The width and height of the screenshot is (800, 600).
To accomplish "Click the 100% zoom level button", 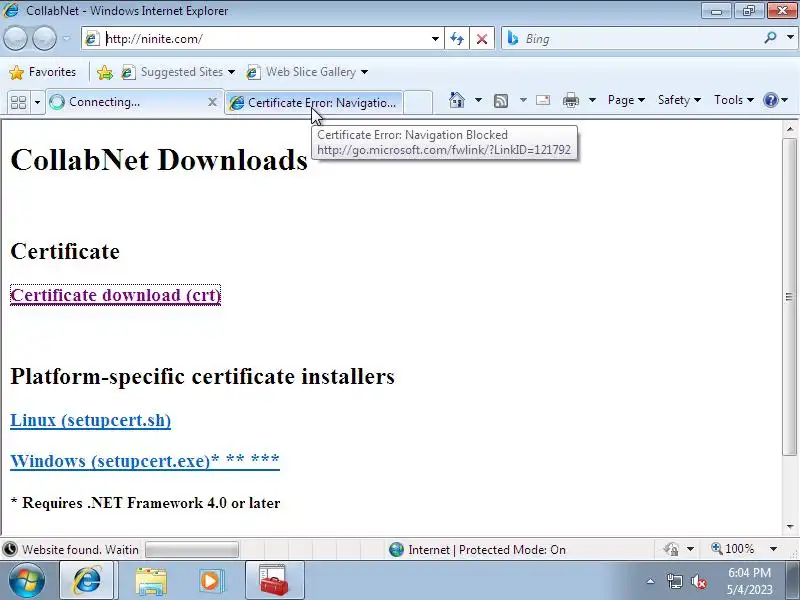I will tap(733, 549).
